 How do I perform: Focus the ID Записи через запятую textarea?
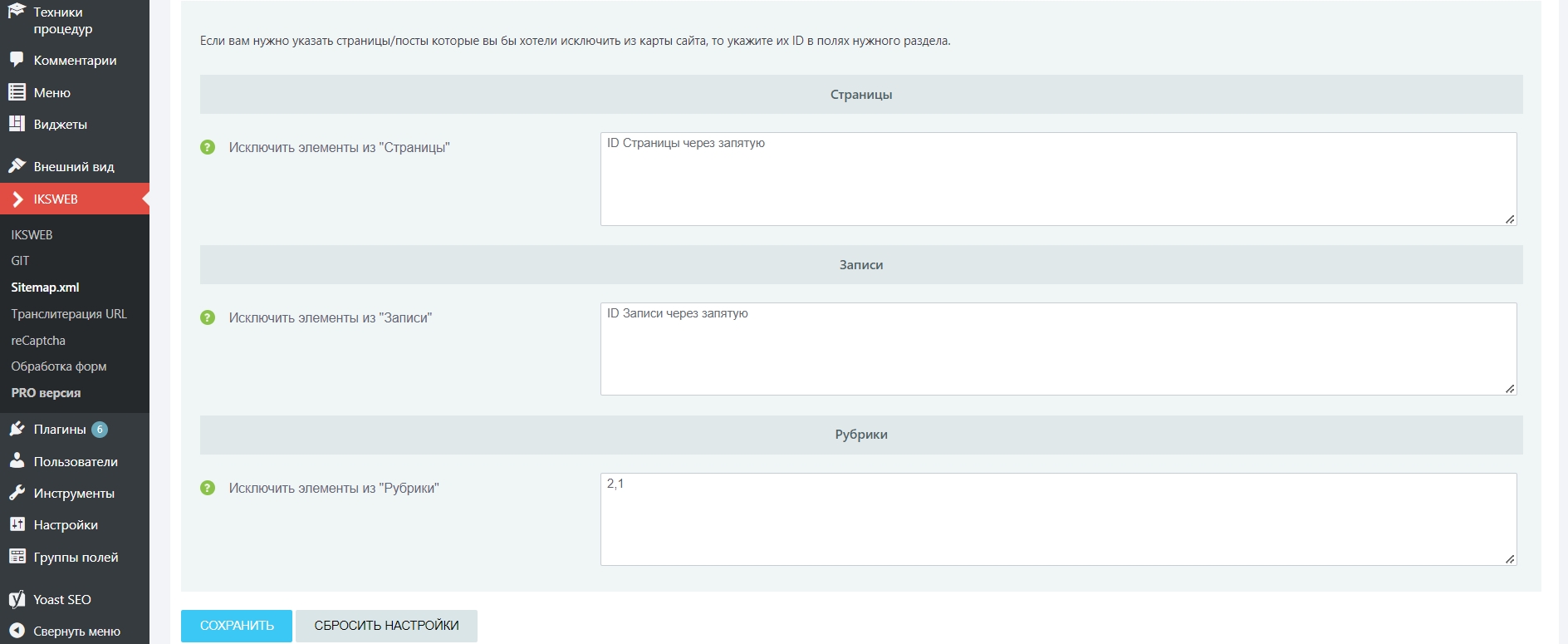tap(1058, 349)
